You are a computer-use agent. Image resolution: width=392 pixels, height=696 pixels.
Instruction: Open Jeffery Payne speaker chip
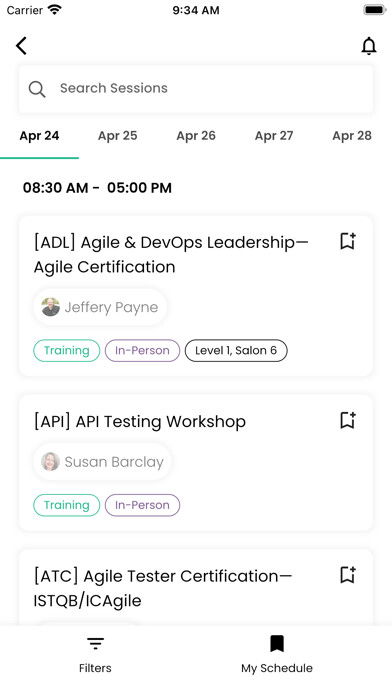pyautogui.click(x=100, y=307)
